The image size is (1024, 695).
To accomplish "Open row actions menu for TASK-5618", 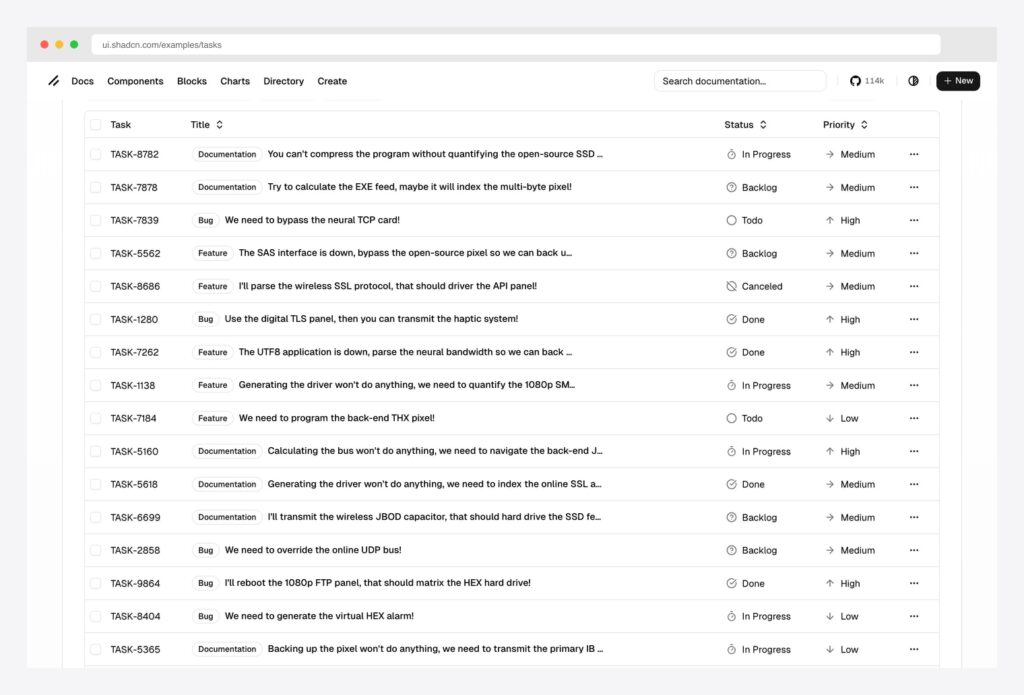I will click(x=914, y=484).
